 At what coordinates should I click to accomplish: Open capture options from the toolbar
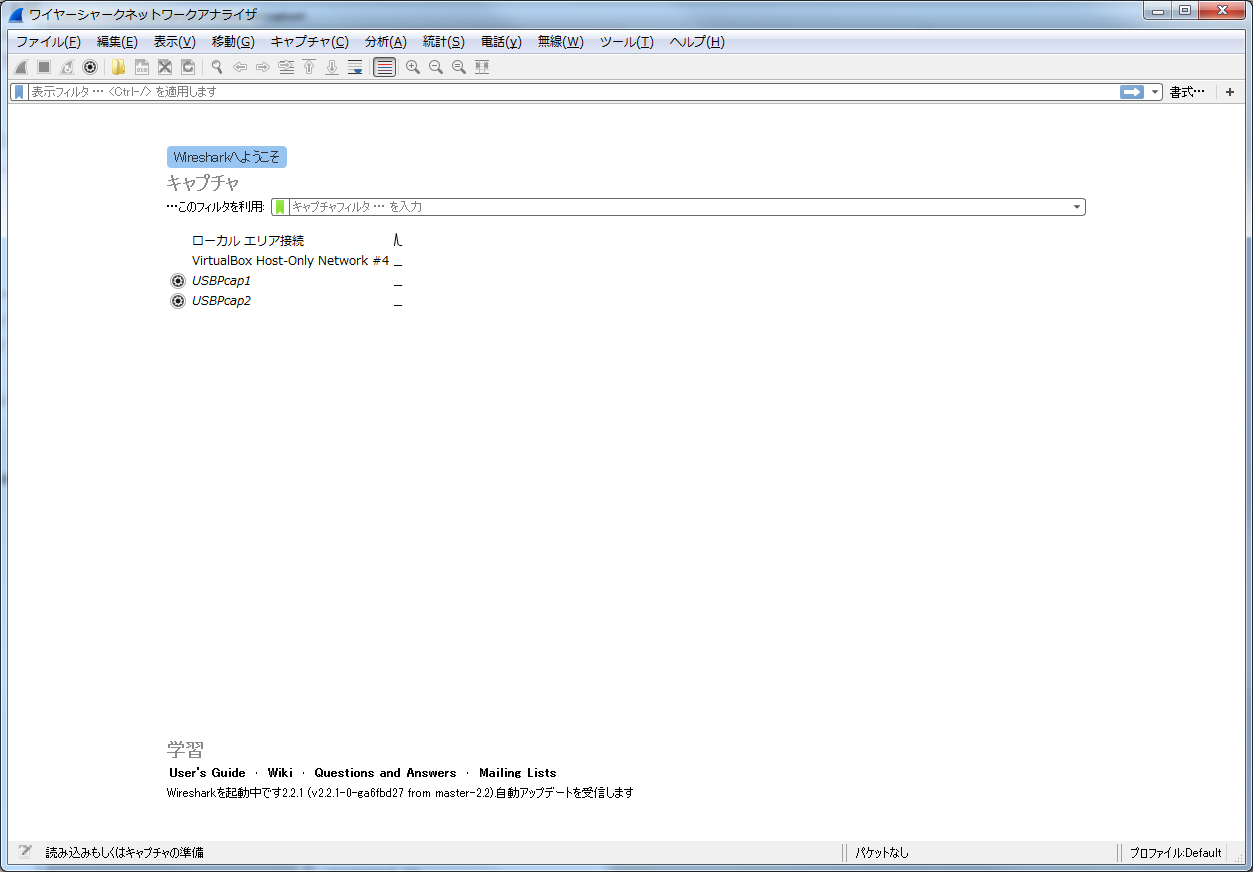[x=90, y=67]
